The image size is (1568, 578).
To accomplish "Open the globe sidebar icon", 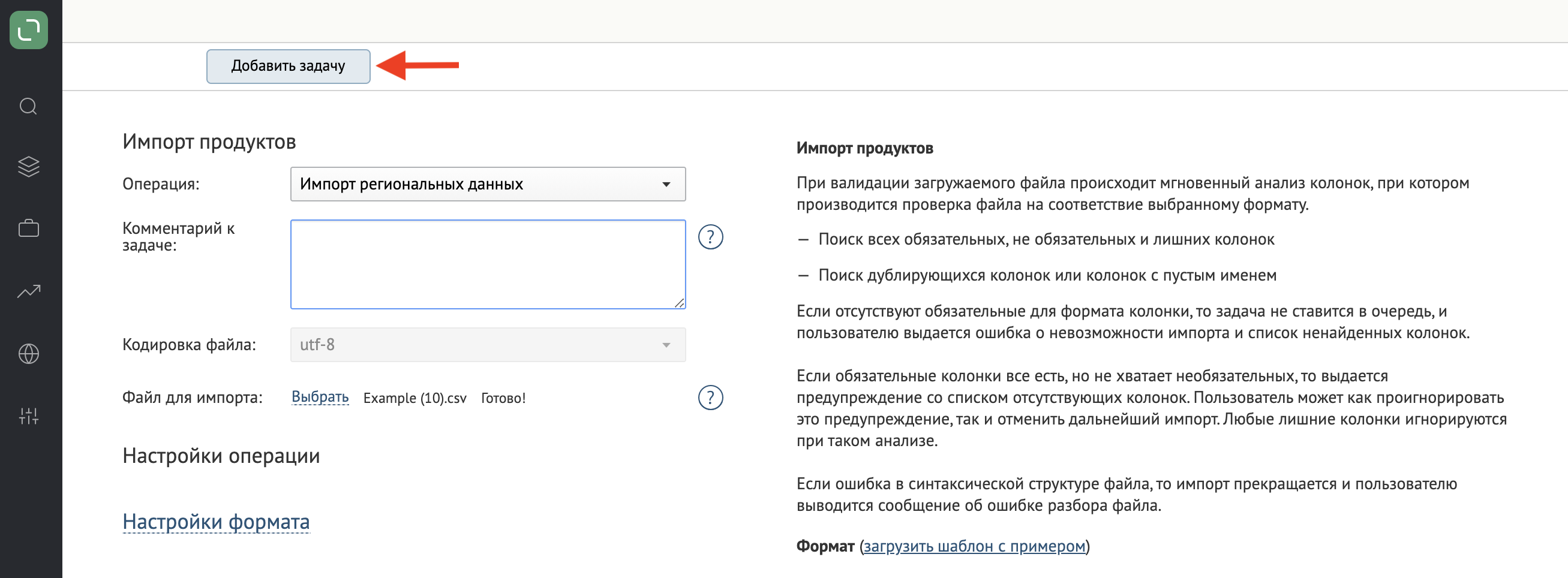I will [29, 354].
